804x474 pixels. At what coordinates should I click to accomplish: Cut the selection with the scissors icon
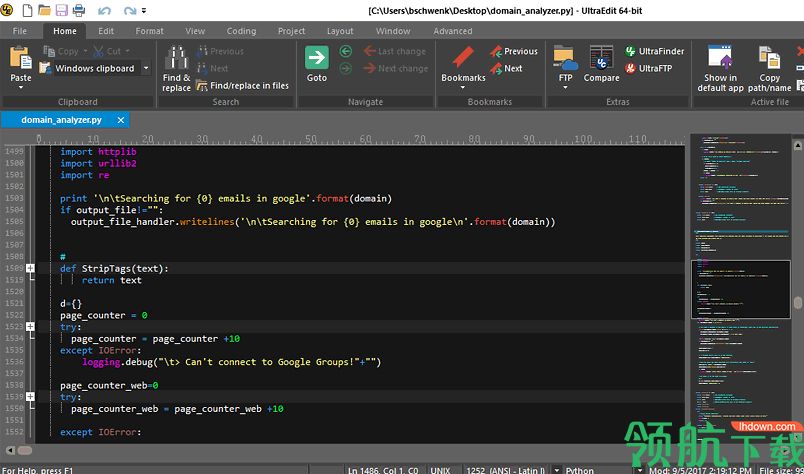[98, 51]
